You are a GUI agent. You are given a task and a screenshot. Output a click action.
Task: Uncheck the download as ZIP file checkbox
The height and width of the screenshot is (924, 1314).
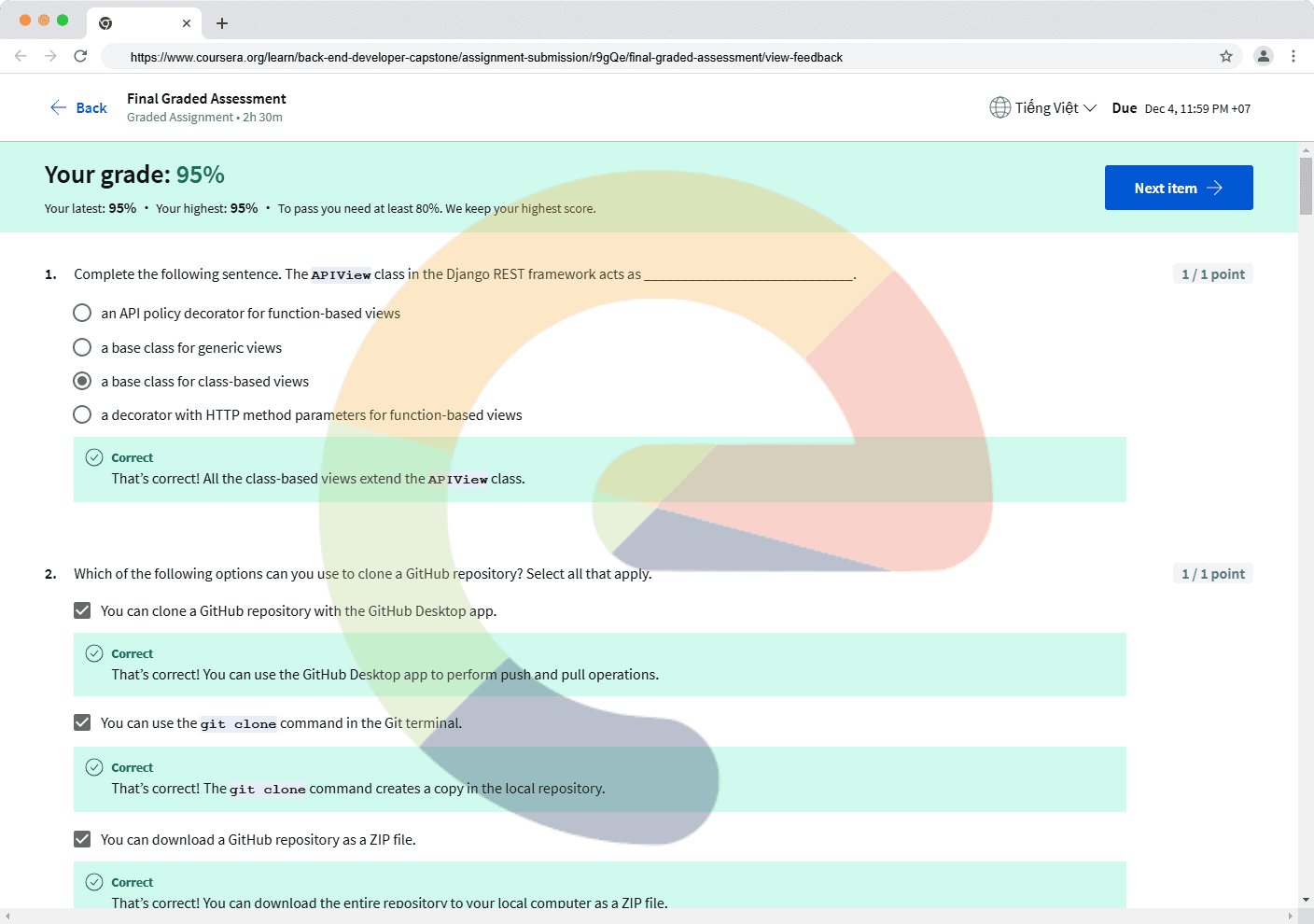pos(82,839)
